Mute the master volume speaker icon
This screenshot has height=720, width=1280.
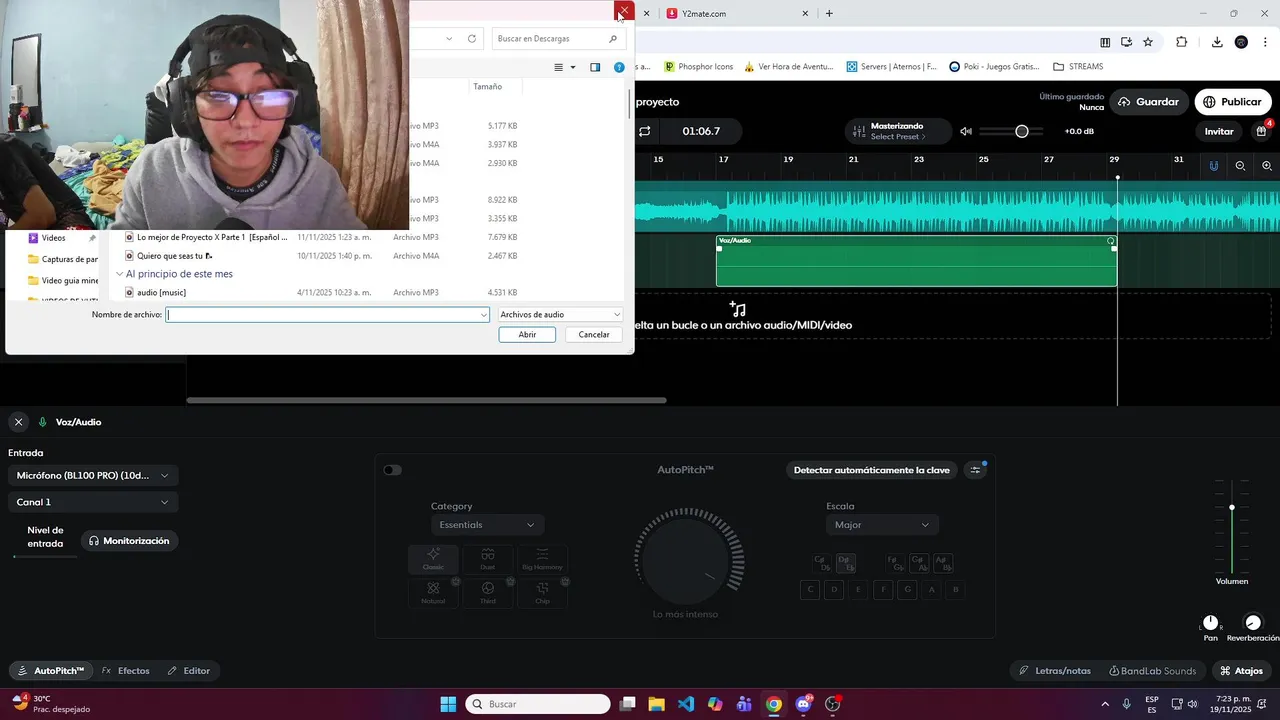966,131
